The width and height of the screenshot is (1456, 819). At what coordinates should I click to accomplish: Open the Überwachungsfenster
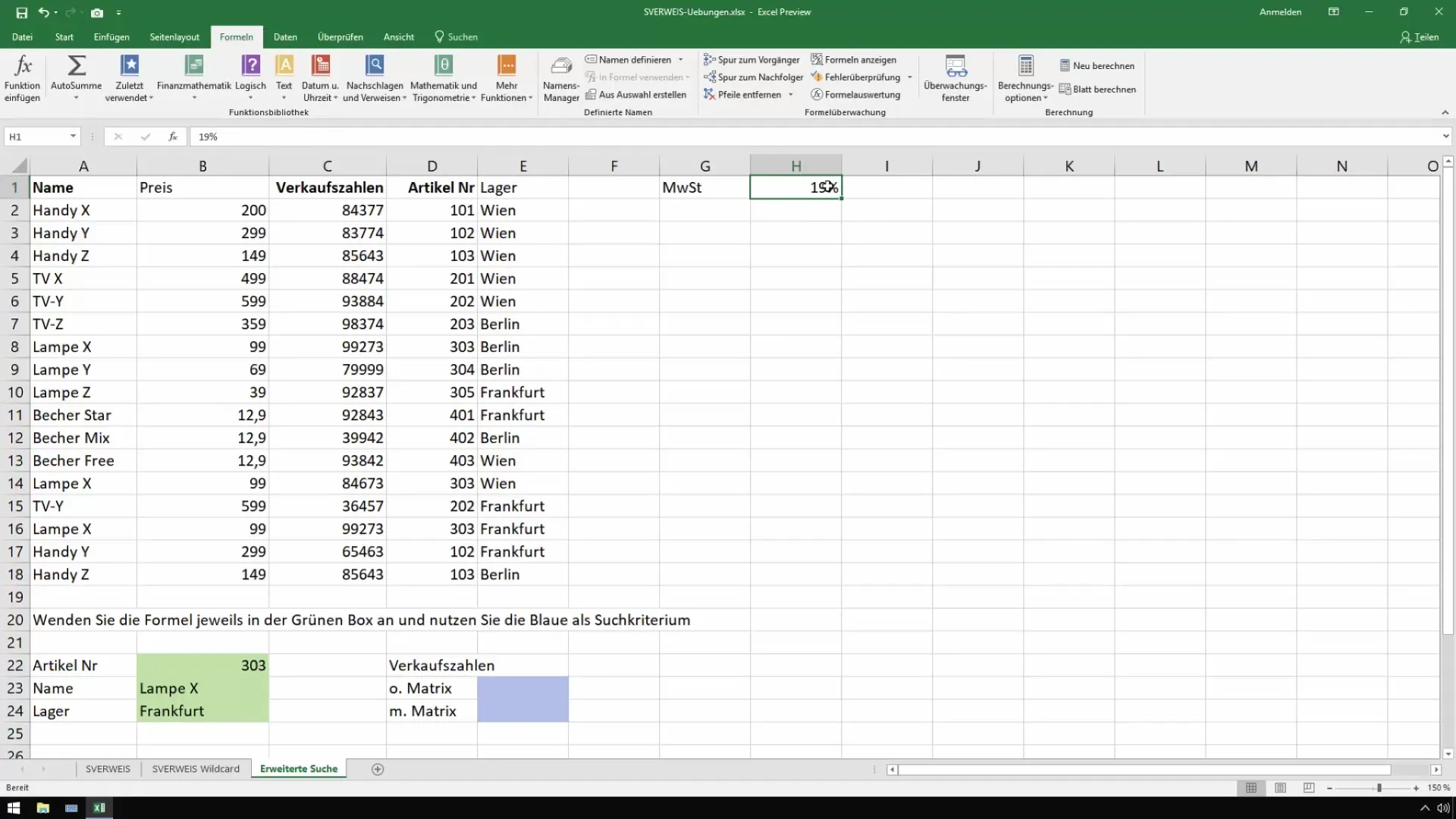coord(955,77)
